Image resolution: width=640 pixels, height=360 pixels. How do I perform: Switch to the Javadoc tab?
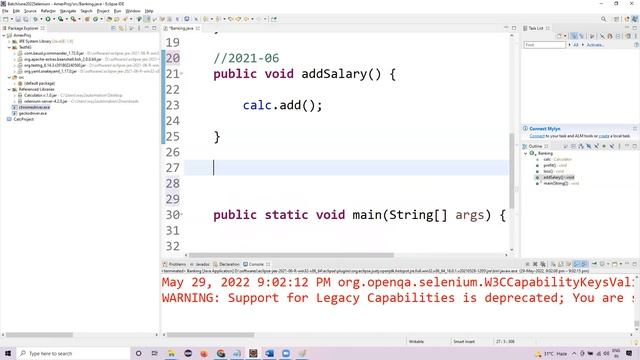[x=200, y=264]
